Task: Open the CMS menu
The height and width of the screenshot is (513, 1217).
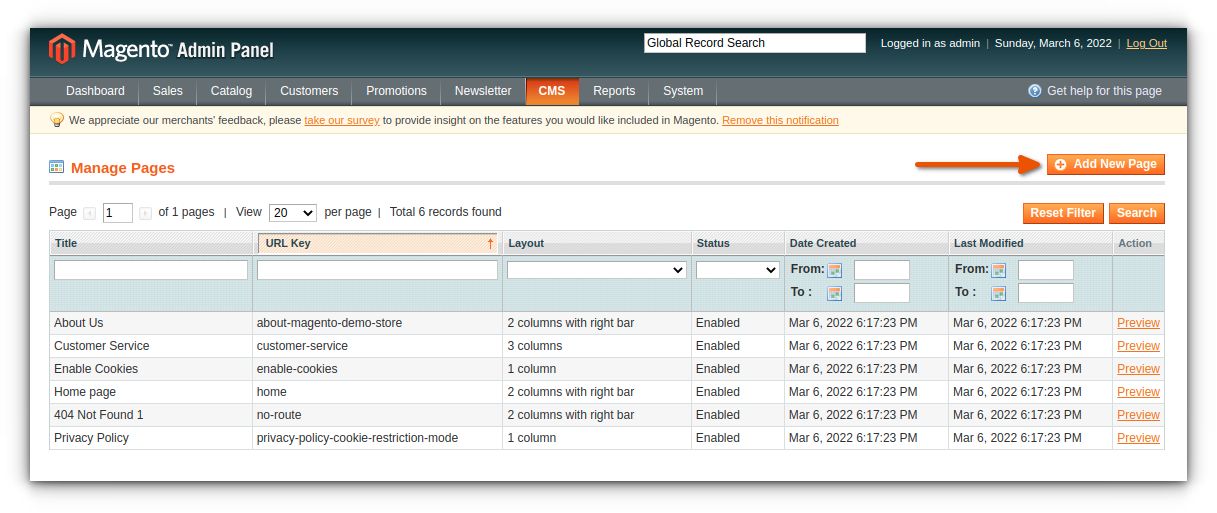Action: pyautogui.click(x=552, y=91)
